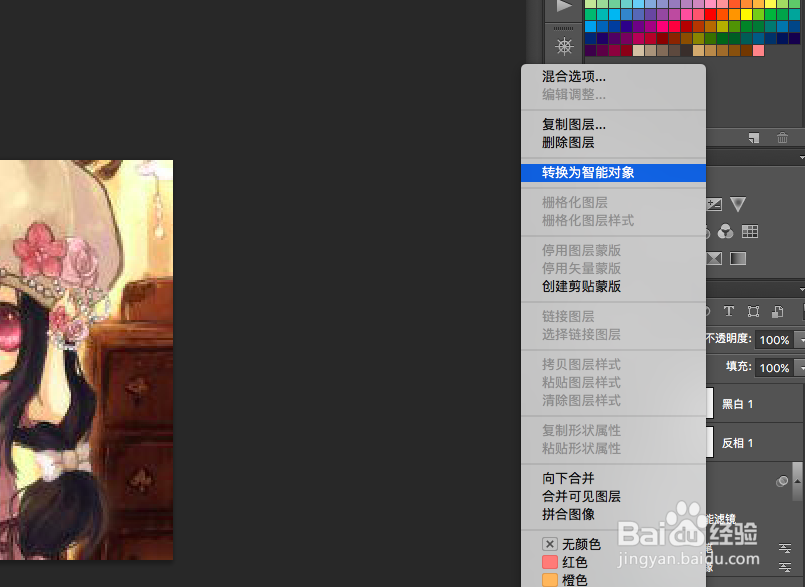Play the action using the play button
This screenshot has width=805, height=587.
[564, 7]
